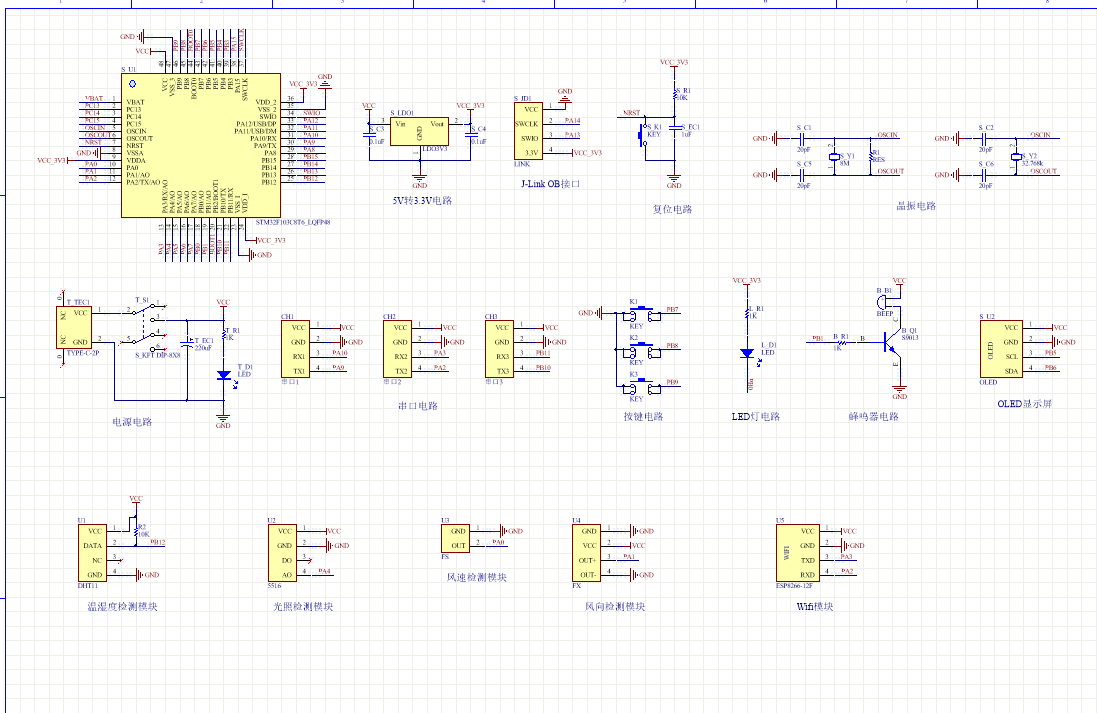Viewport: 1097px width, 713px height.
Task: Click the 'LED灯电路' label
Action: tap(756, 416)
